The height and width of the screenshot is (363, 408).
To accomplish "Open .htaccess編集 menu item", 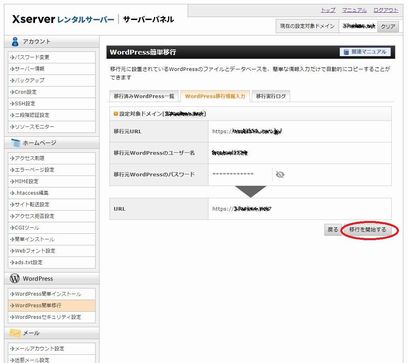I will click(x=52, y=193).
